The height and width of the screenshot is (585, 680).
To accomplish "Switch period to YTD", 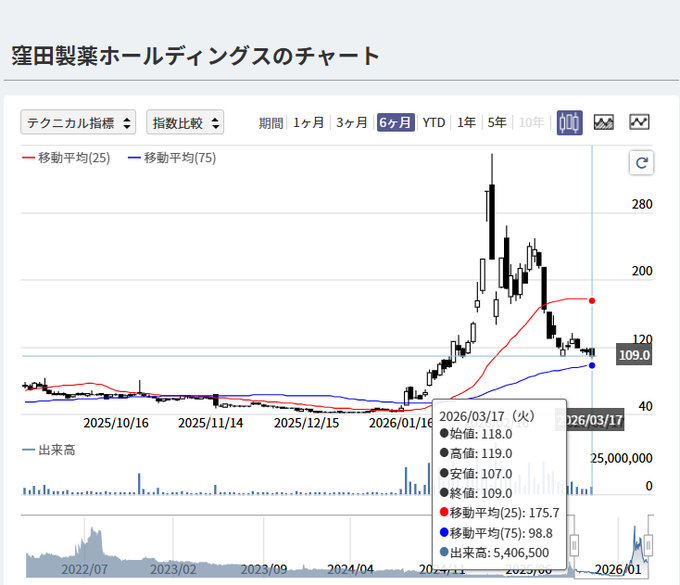I will pos(434,123).
